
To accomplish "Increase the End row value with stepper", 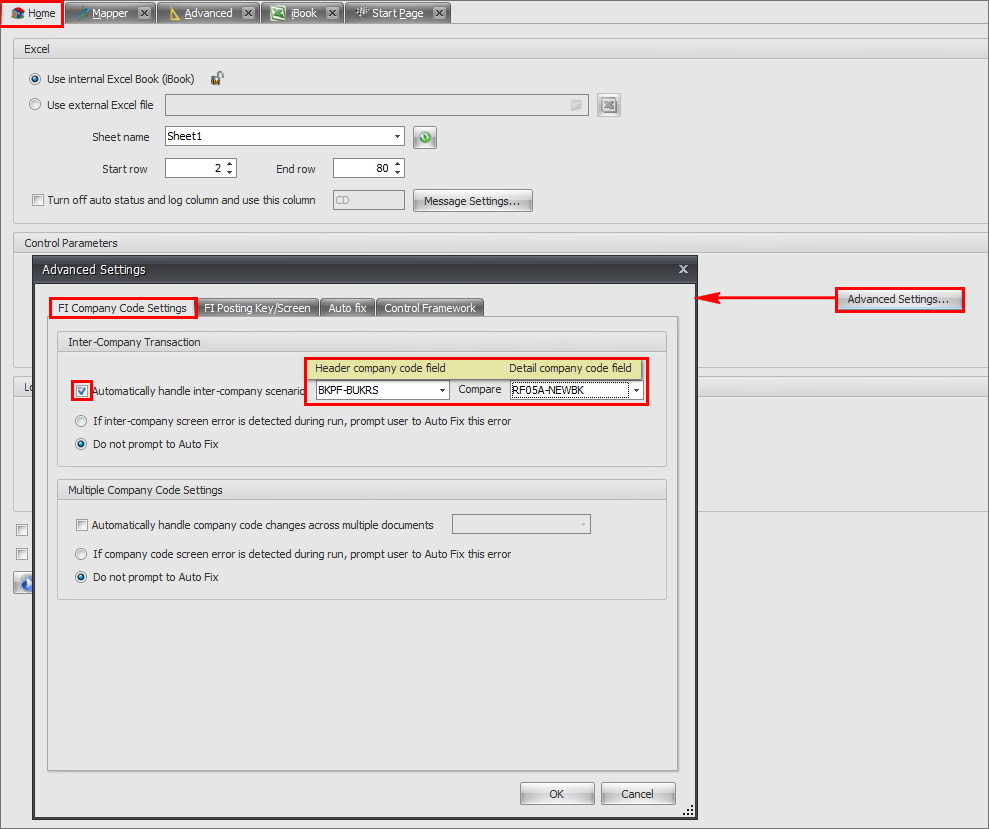I will 398,164.
